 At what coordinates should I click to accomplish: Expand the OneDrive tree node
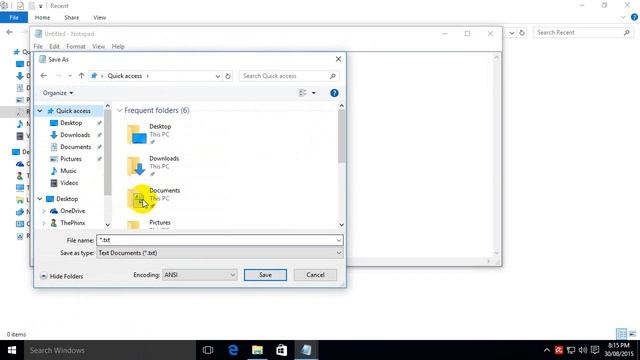[44, 211]
